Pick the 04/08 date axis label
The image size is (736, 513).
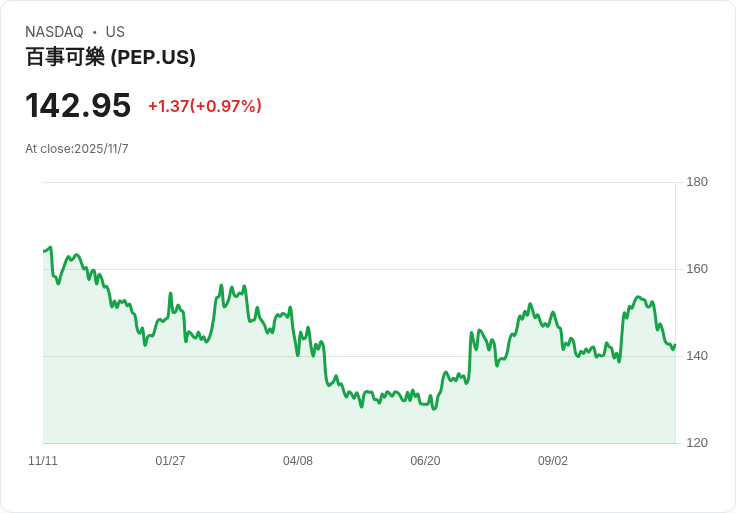298,461
